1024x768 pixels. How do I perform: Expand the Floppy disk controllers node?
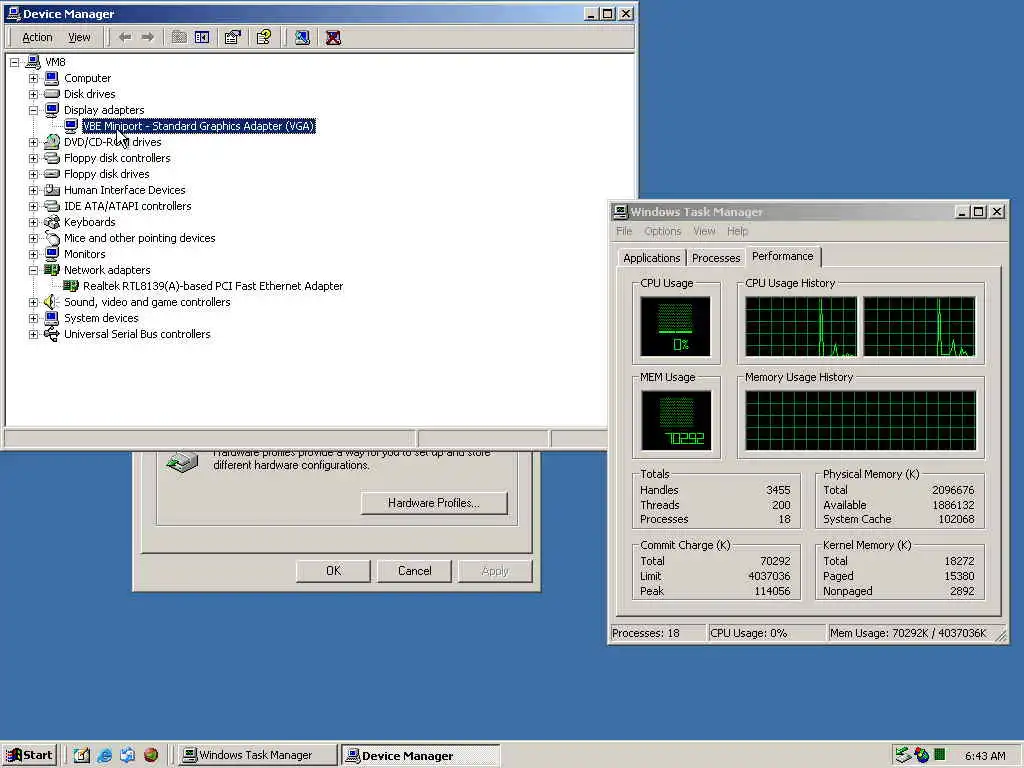click(33, 158)
